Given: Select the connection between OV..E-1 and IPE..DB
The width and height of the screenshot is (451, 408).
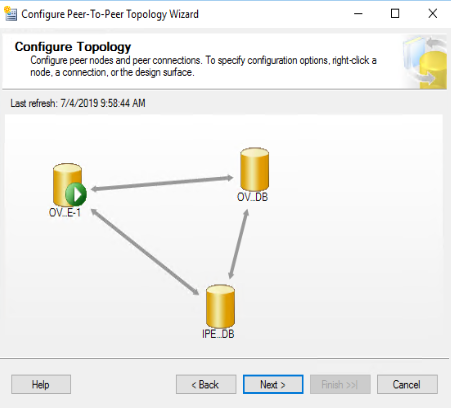Looking at the screenshot, I should click(x=145, y=252).
